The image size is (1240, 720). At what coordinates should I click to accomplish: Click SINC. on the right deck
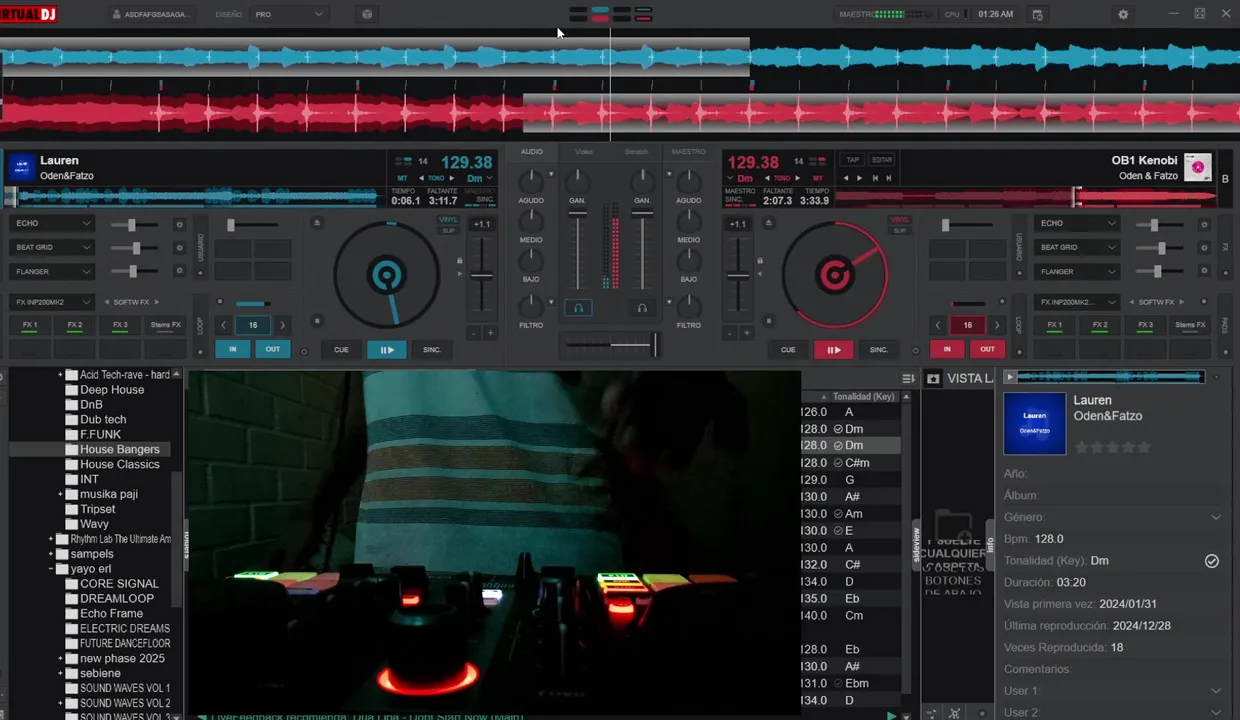pos(878,349)
